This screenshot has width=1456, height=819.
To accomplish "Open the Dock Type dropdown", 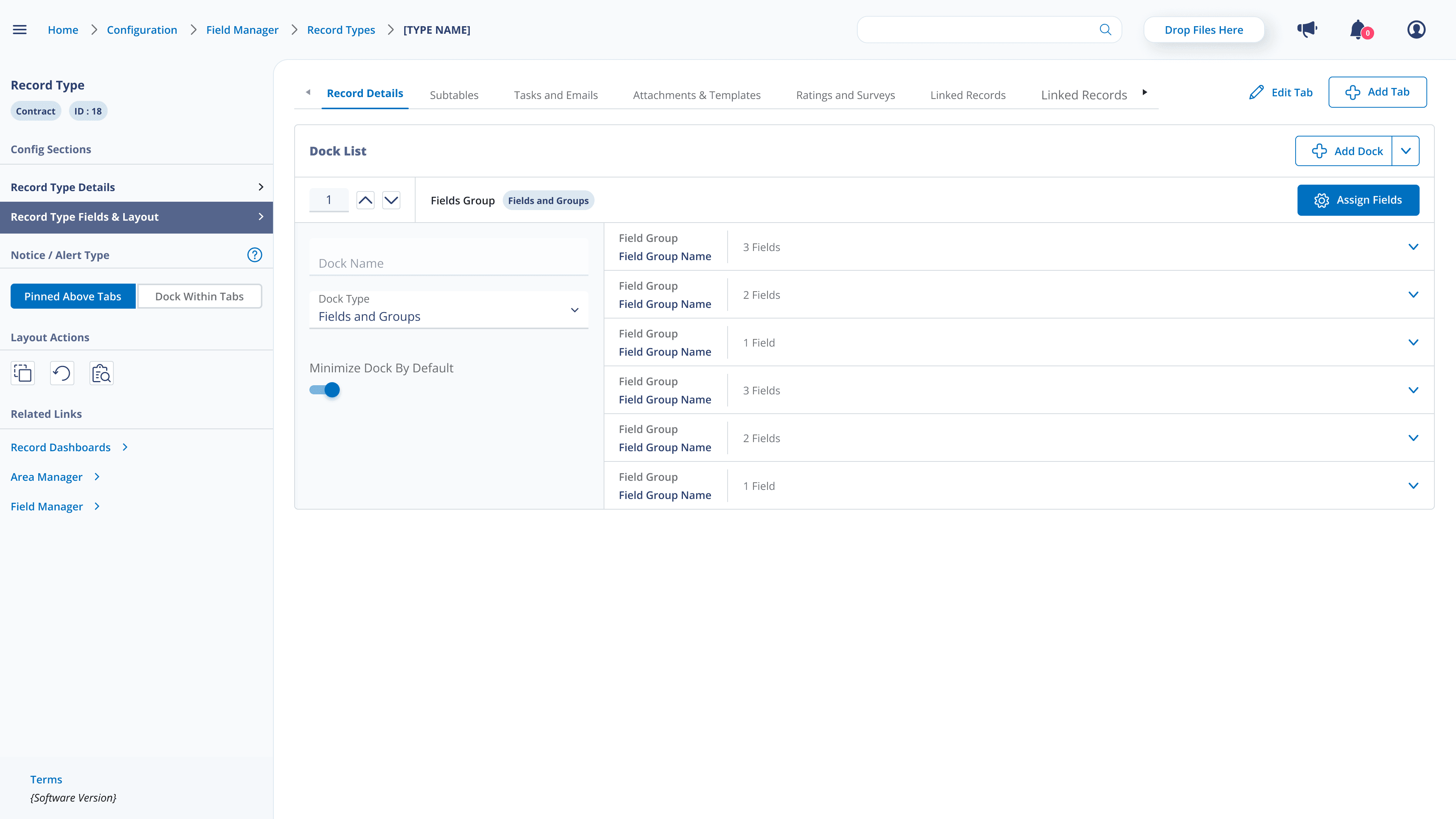I will click(x=574, y=310).
